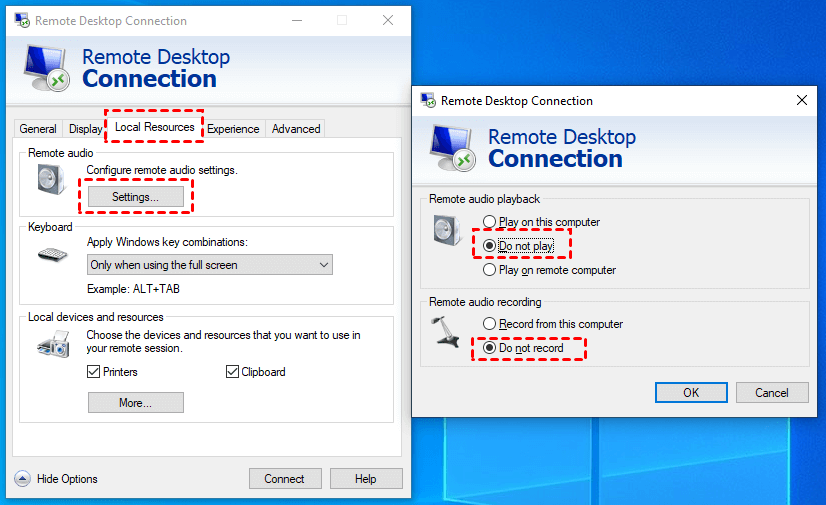Select Play on this computer radio
826x505 pixels.
489,222
